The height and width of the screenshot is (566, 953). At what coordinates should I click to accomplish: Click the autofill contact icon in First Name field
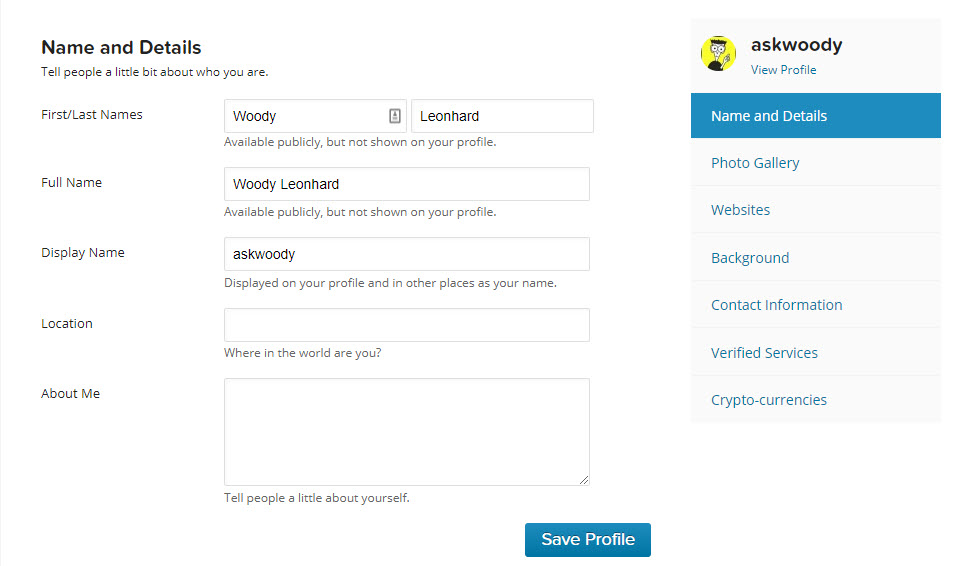click(x=395, y=116)
